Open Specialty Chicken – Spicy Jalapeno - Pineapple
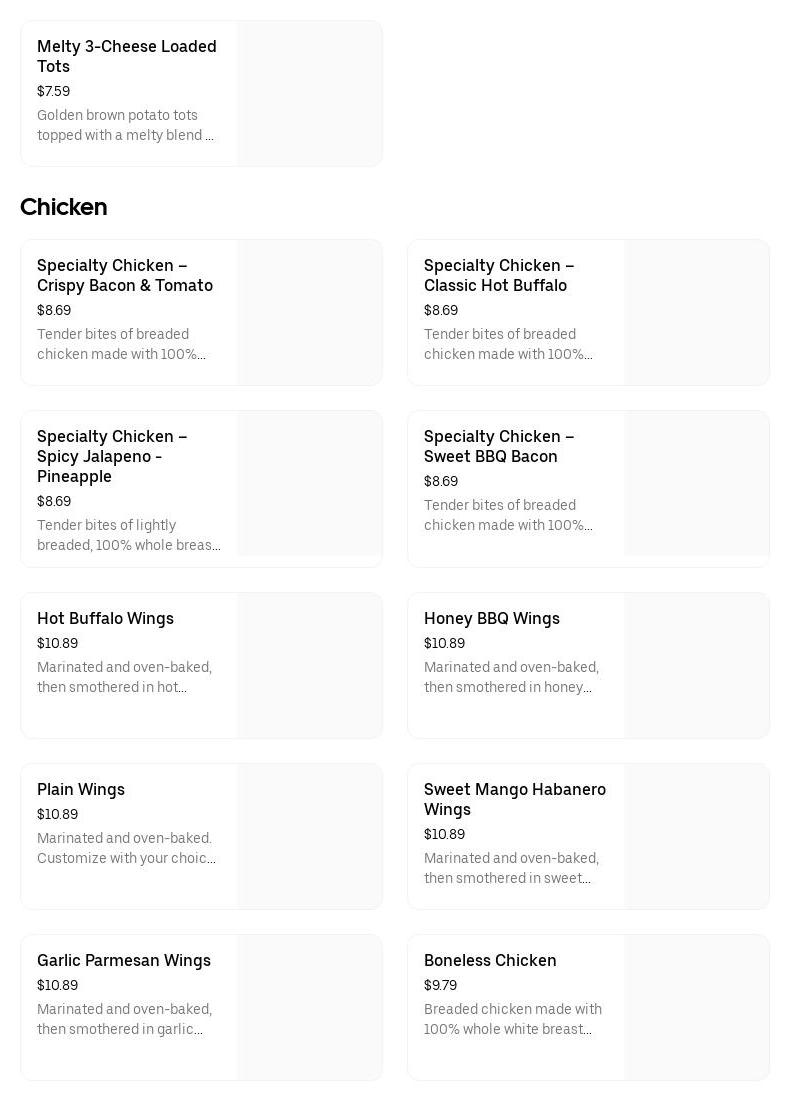The image size is (804, 1104). point(112,456)
